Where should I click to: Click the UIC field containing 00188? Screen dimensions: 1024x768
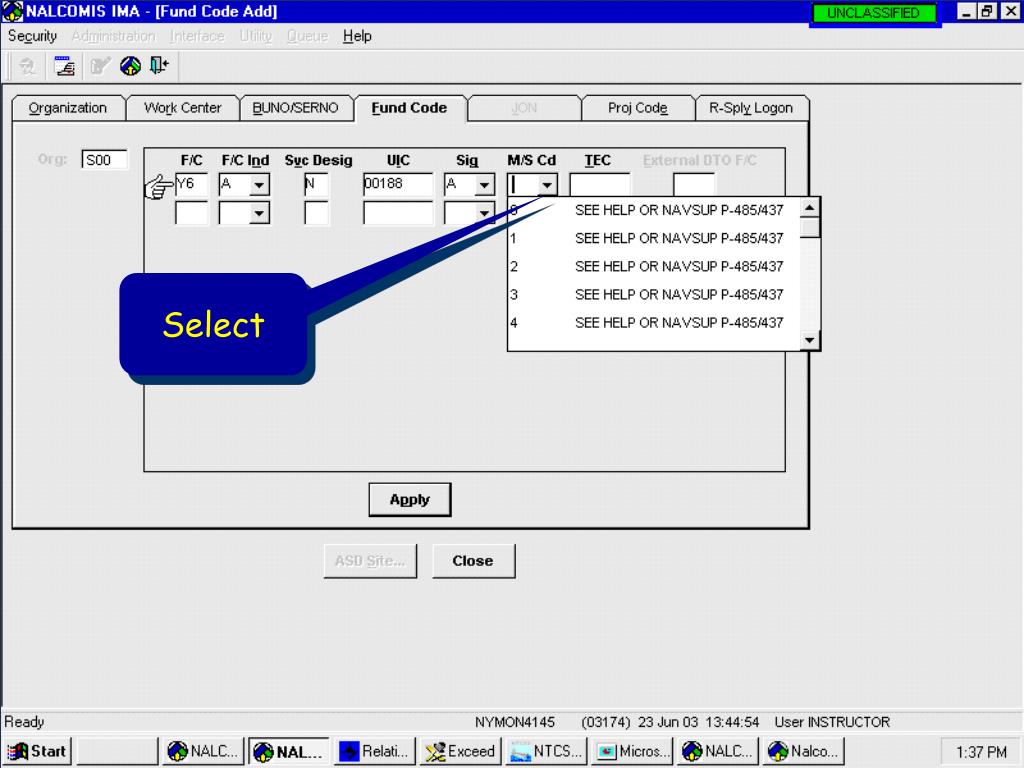[x=398, y=184]
